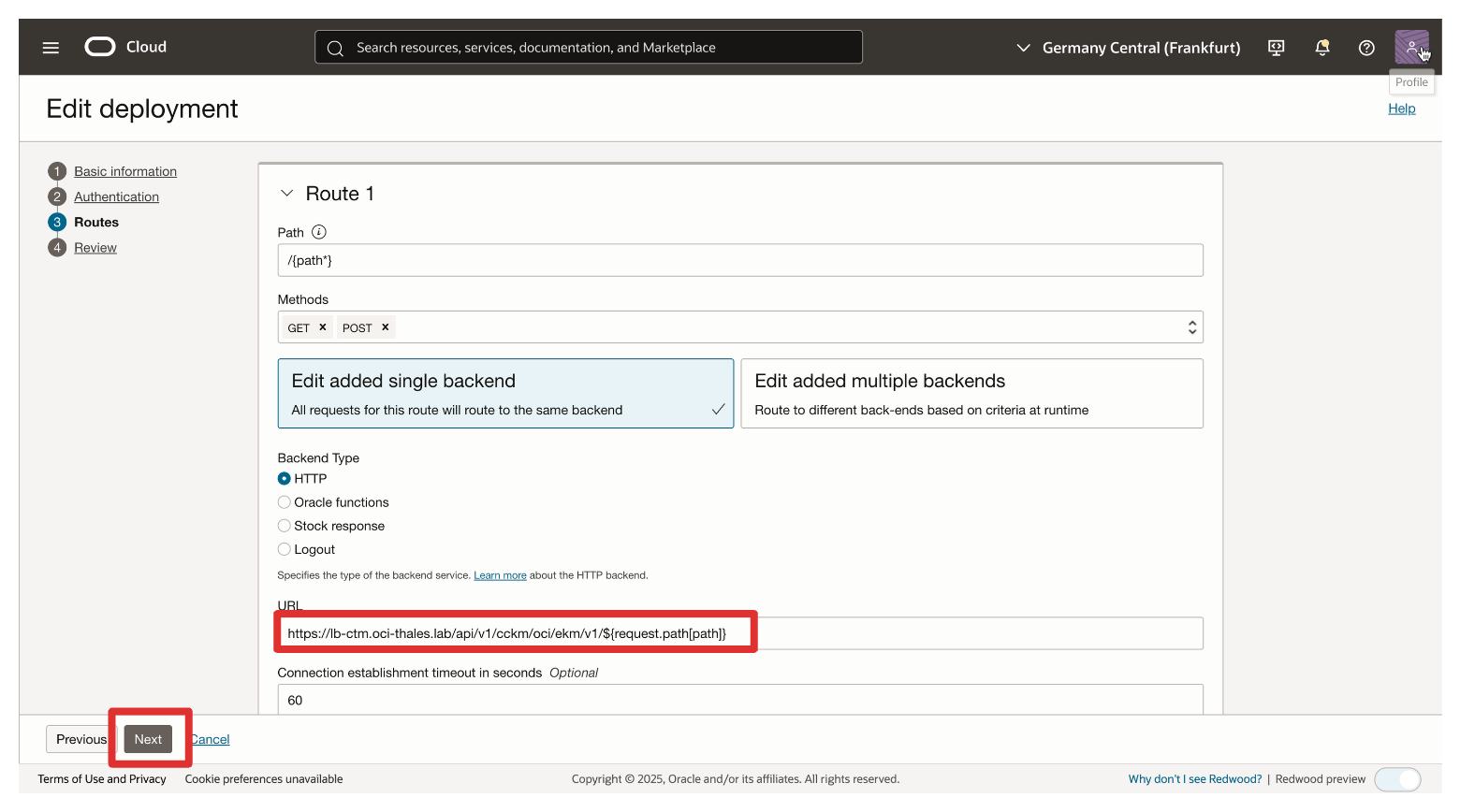This screenshot has width=1460, height=812.
Task: Choose the Logout backend type
Action: pos(285,549)
